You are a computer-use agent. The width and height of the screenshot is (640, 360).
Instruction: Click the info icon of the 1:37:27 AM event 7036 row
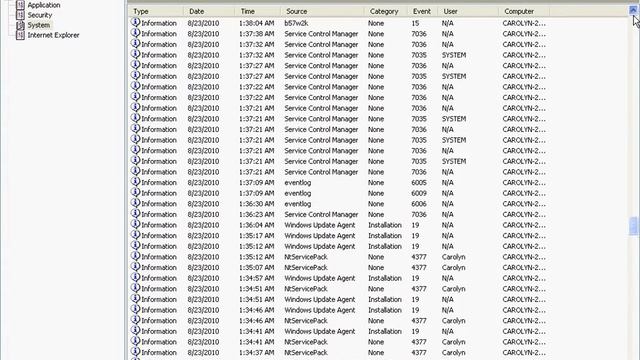tap(135, 65)
